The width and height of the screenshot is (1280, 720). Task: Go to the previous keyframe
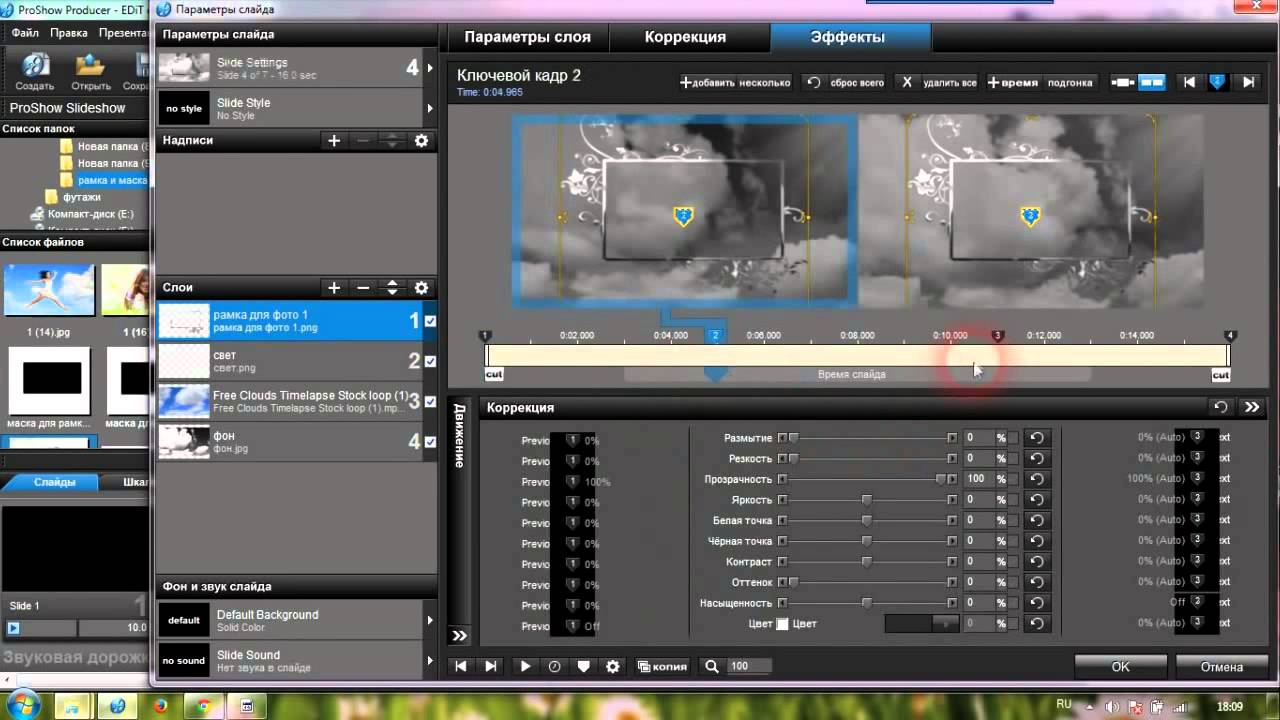1189,82
